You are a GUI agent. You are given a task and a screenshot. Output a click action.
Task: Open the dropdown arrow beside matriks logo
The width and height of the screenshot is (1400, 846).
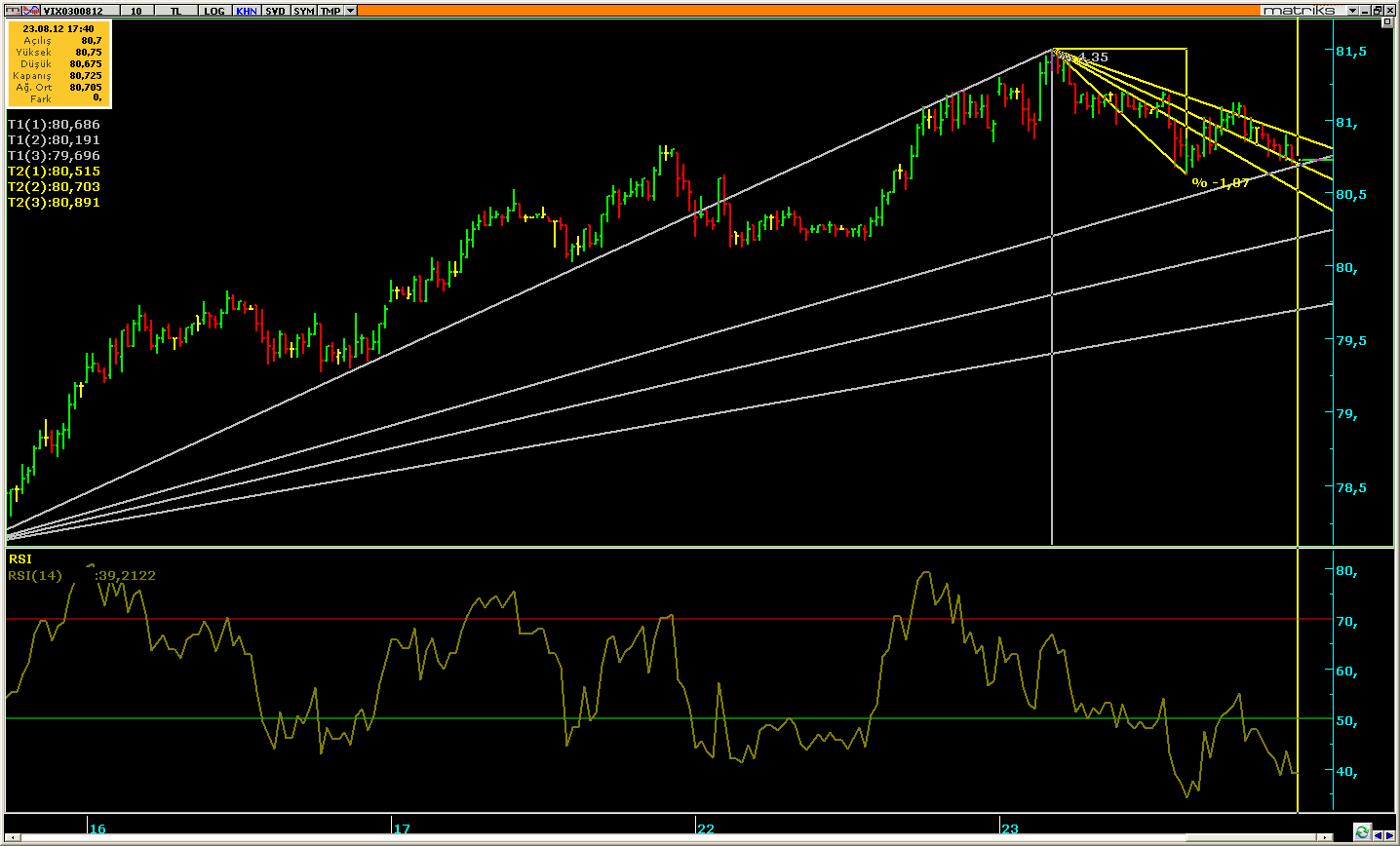pyautogui.click(x=1352, y=11)
